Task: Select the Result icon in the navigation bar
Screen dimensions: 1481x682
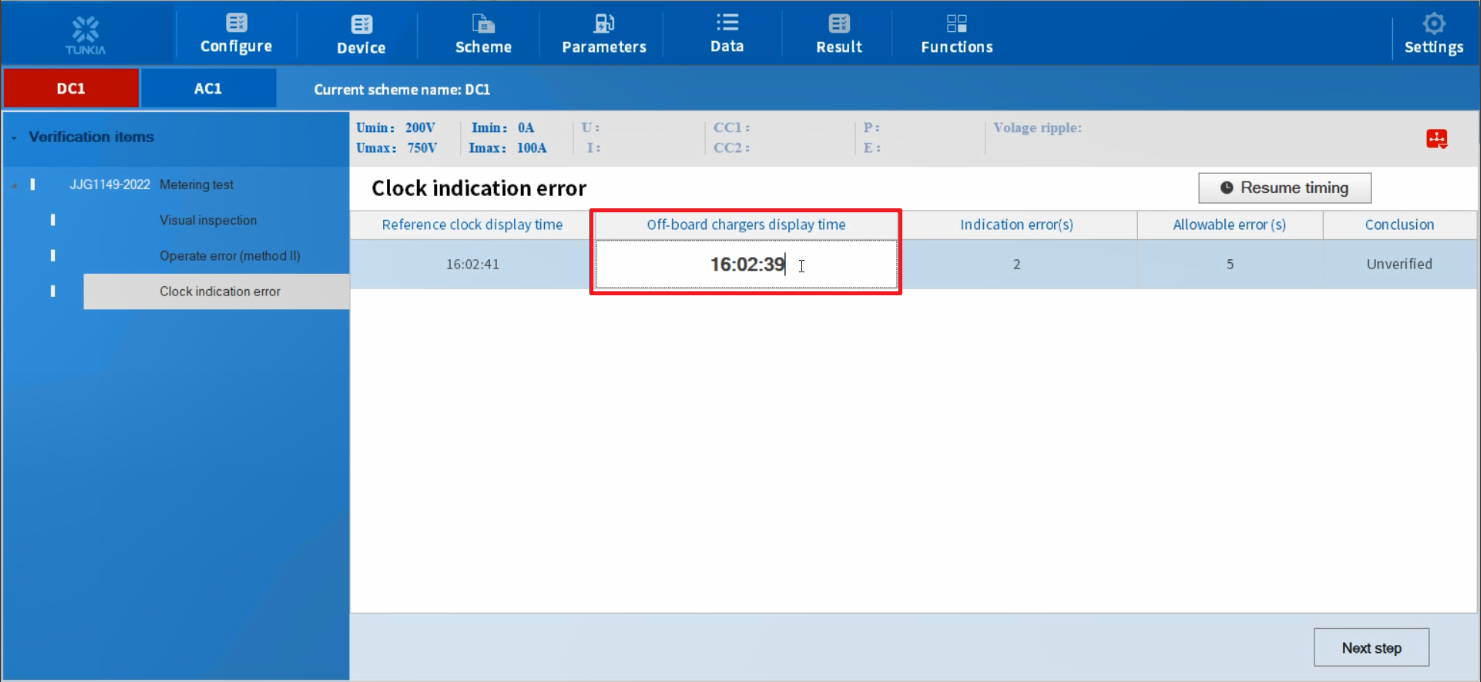Action: pyautogui.click(x=838, y=22)
